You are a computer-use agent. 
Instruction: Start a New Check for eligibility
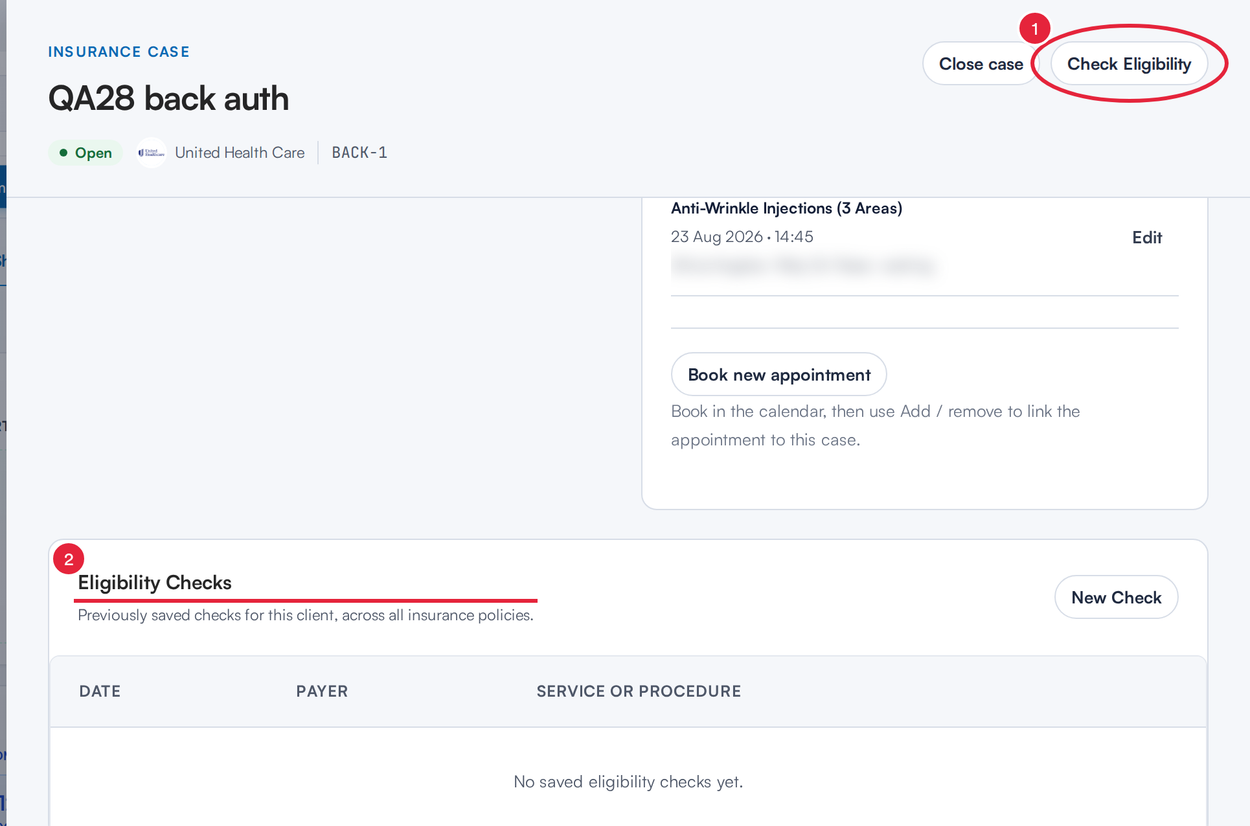click(x=1116, y=597)
